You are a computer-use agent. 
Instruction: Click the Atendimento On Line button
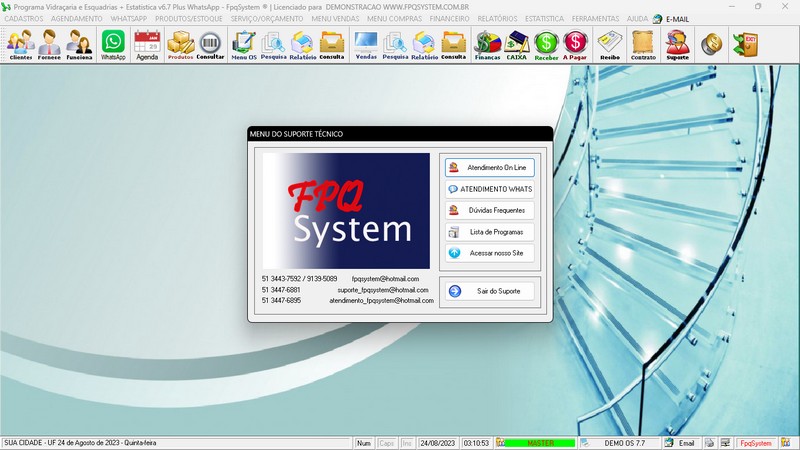pyautogui.click(x=490, y=167)
